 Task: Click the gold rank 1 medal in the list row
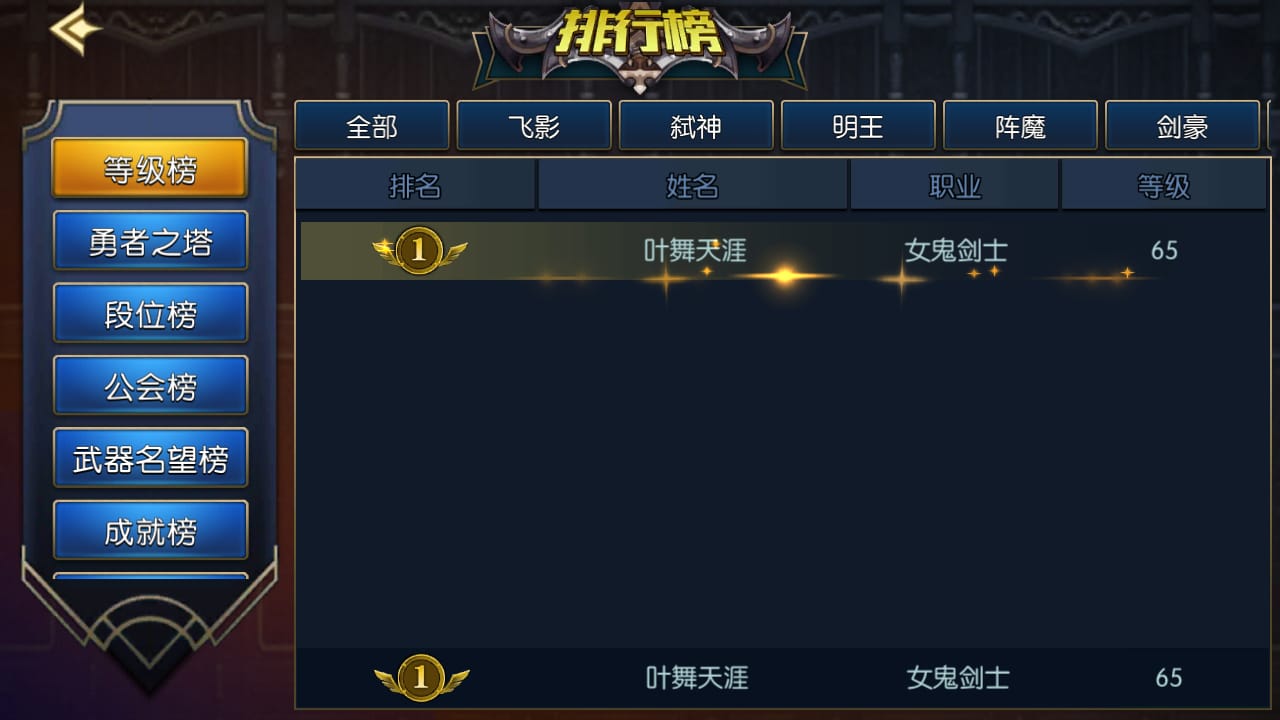[419, 250]
